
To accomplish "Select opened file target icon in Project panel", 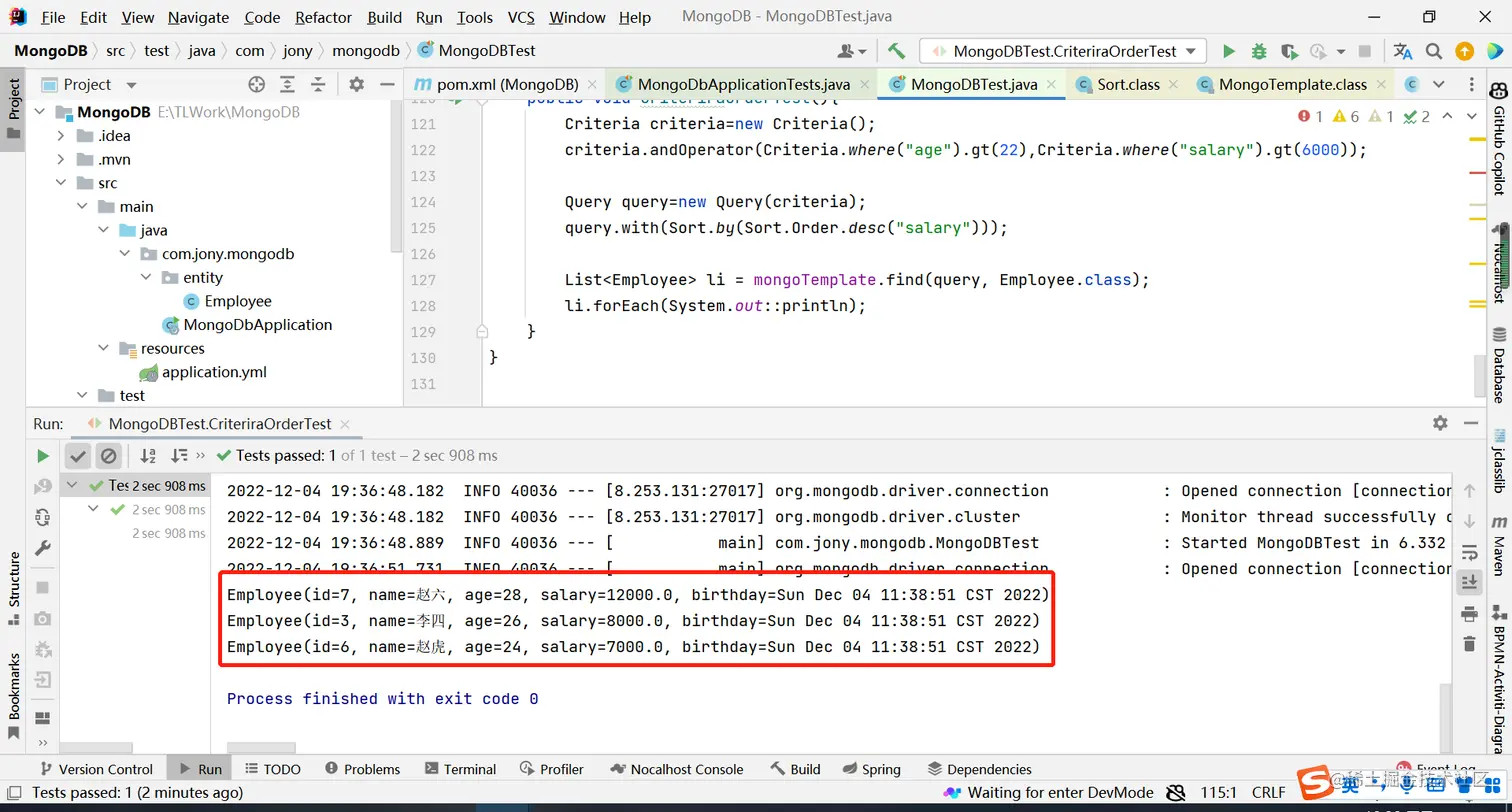I will coord(256,85).
